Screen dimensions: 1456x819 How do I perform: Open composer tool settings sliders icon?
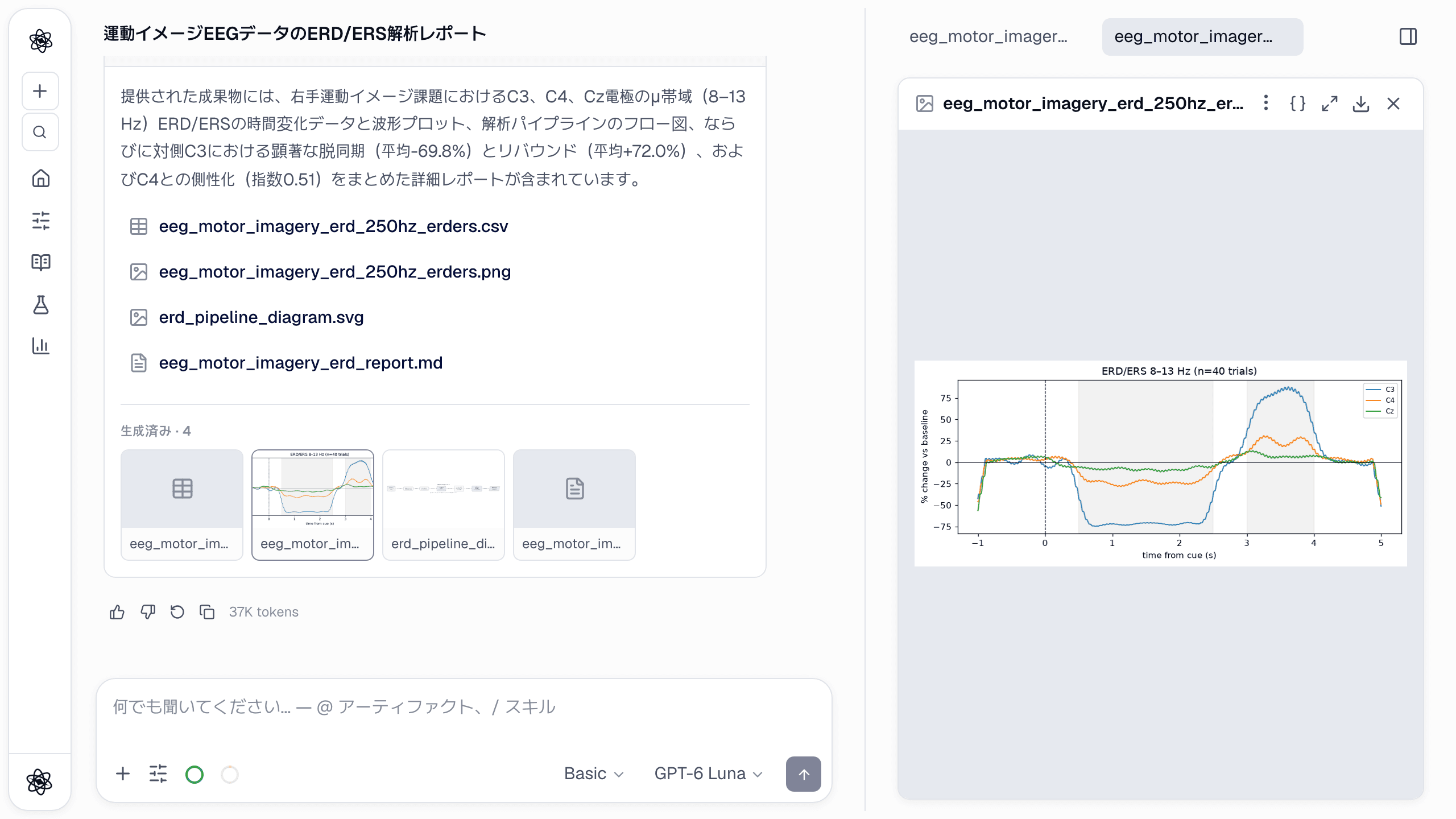point(158,773)
